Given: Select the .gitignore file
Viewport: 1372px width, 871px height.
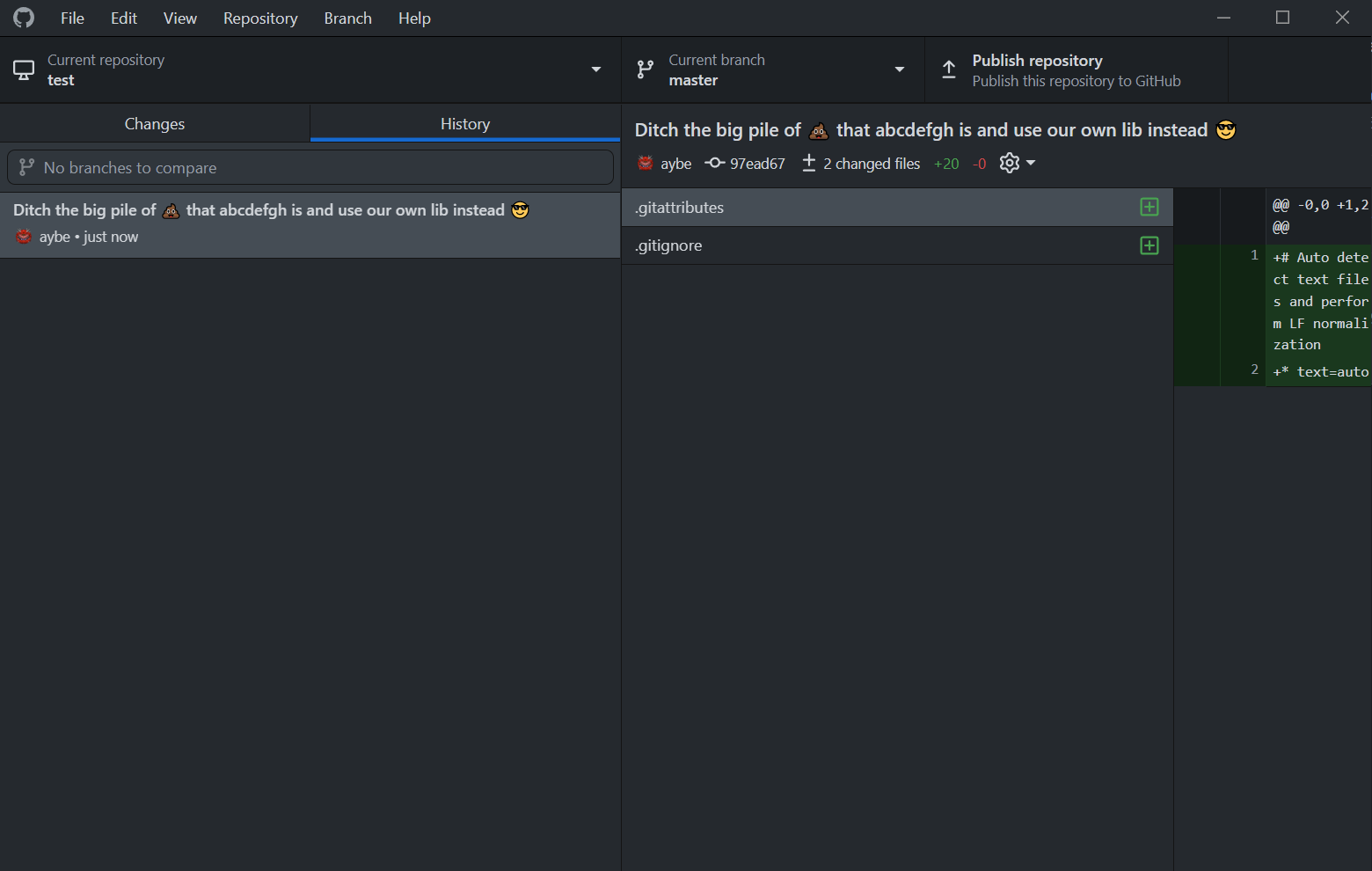Looking at the screenshot, I should click(x=897, y=245).
